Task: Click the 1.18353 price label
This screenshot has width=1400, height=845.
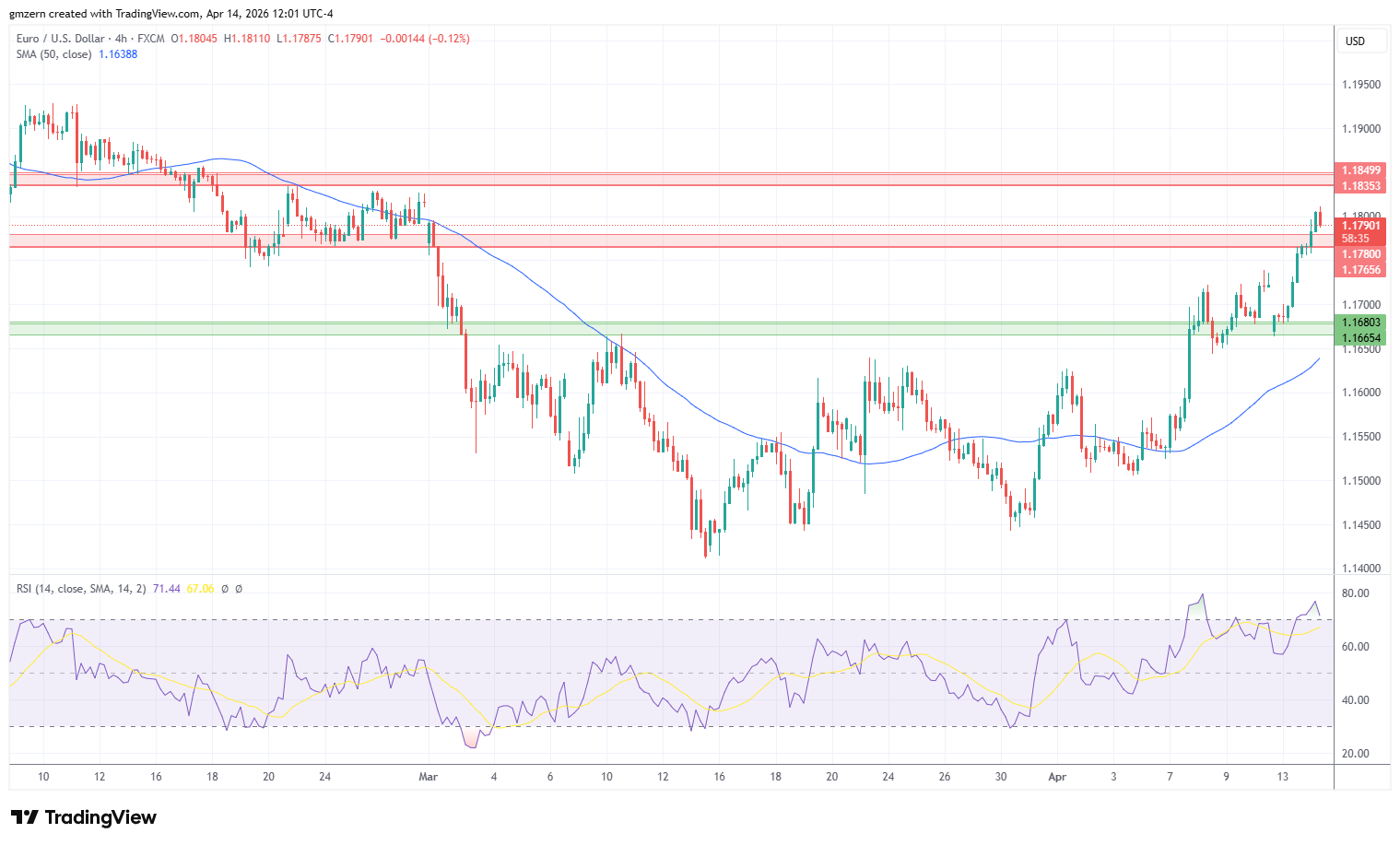Action: pyautogui.click(x=1360, y=186)
